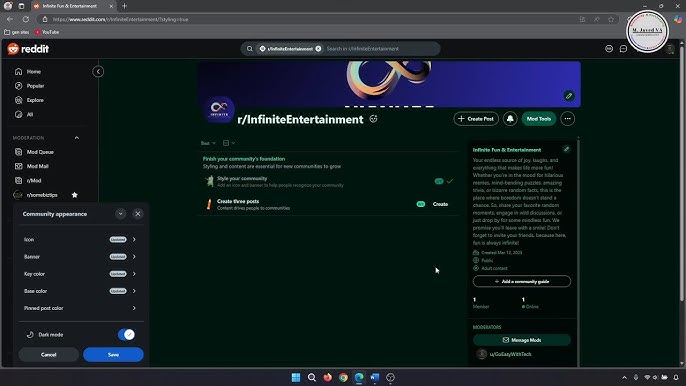Image resolution: width=686 pixels, height=386 pixels.
Task: Click the Save button
Action: [113, 354]
